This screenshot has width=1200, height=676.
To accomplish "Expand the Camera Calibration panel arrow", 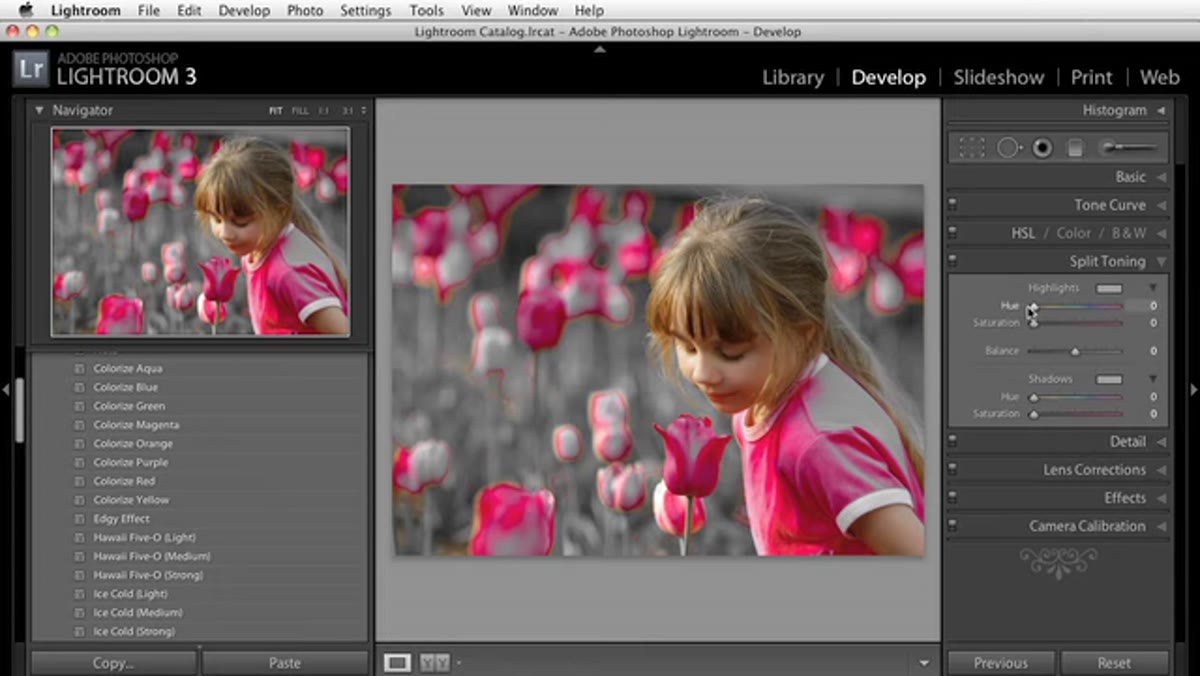I will point(1161,525).
